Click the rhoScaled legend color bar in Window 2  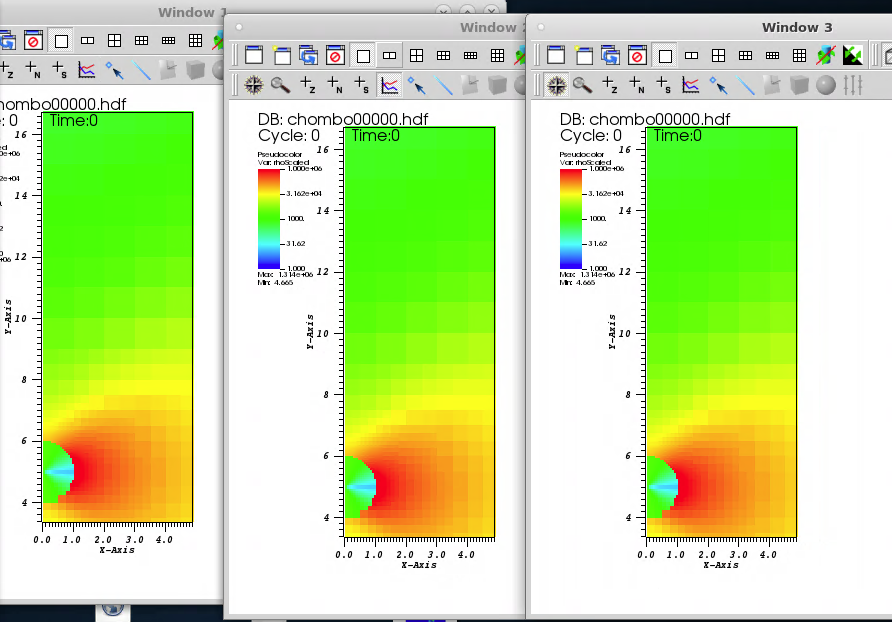tap(269, 219)
